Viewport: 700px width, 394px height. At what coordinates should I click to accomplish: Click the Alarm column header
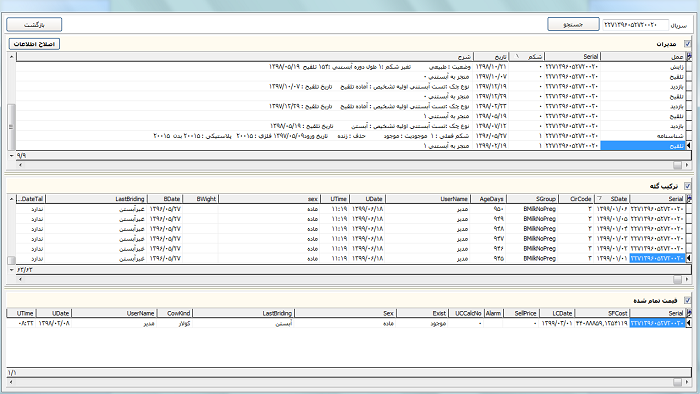pos(493,313)
